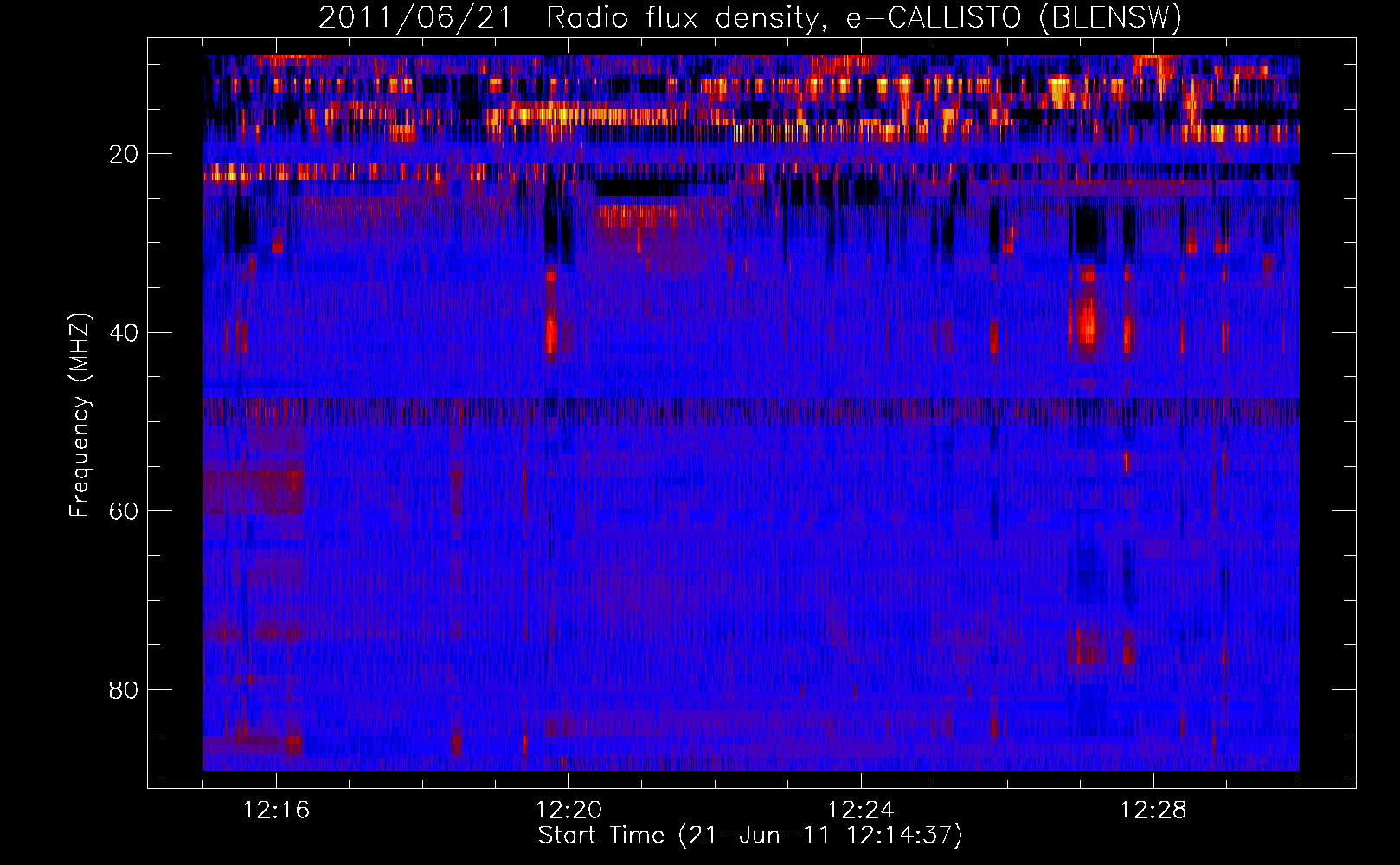Click the "80" frequency tick label
1400x865 pixels.
pos(124,690)
